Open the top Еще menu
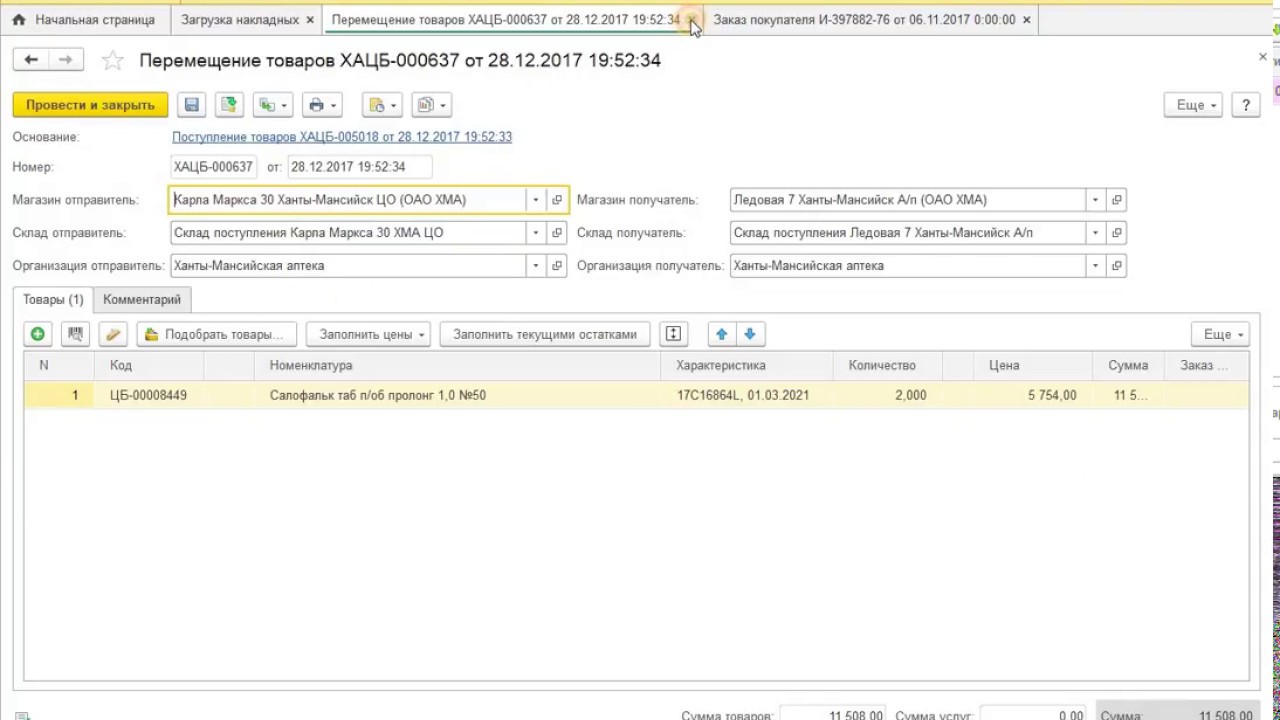This screenshot has height=720, width=1280. [1194, 105]
